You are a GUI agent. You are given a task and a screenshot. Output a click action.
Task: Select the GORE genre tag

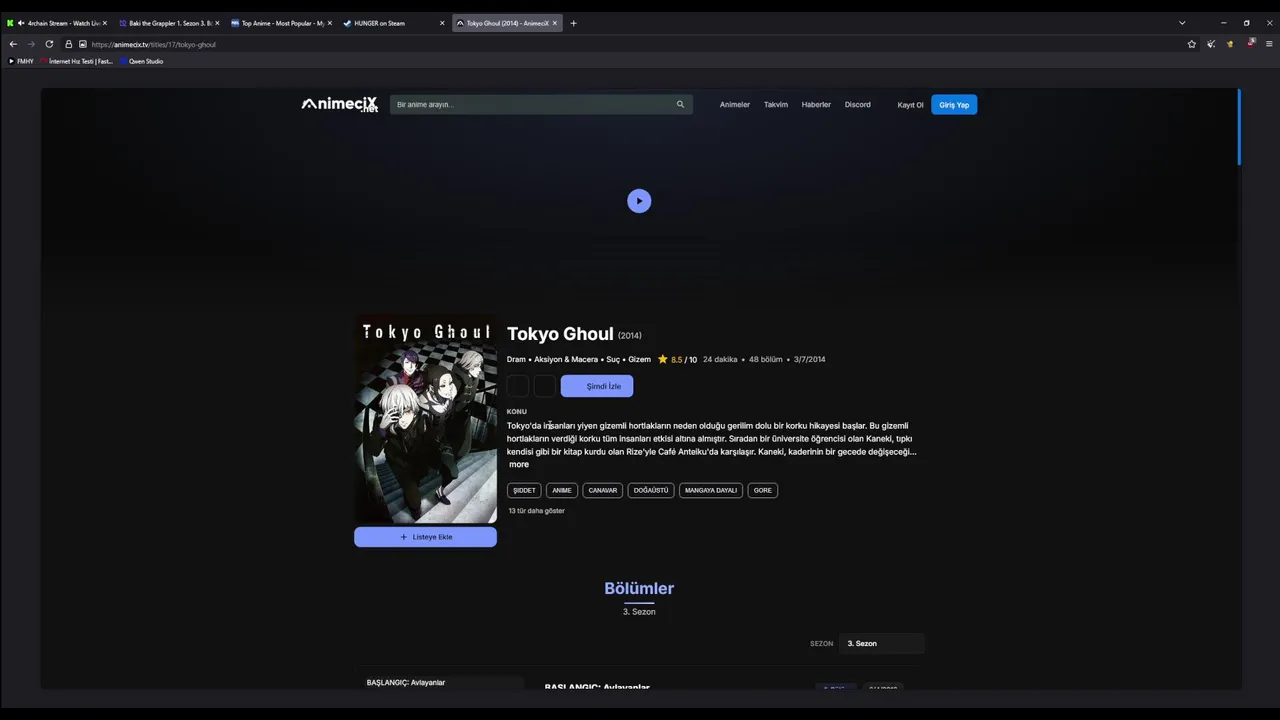763,490
